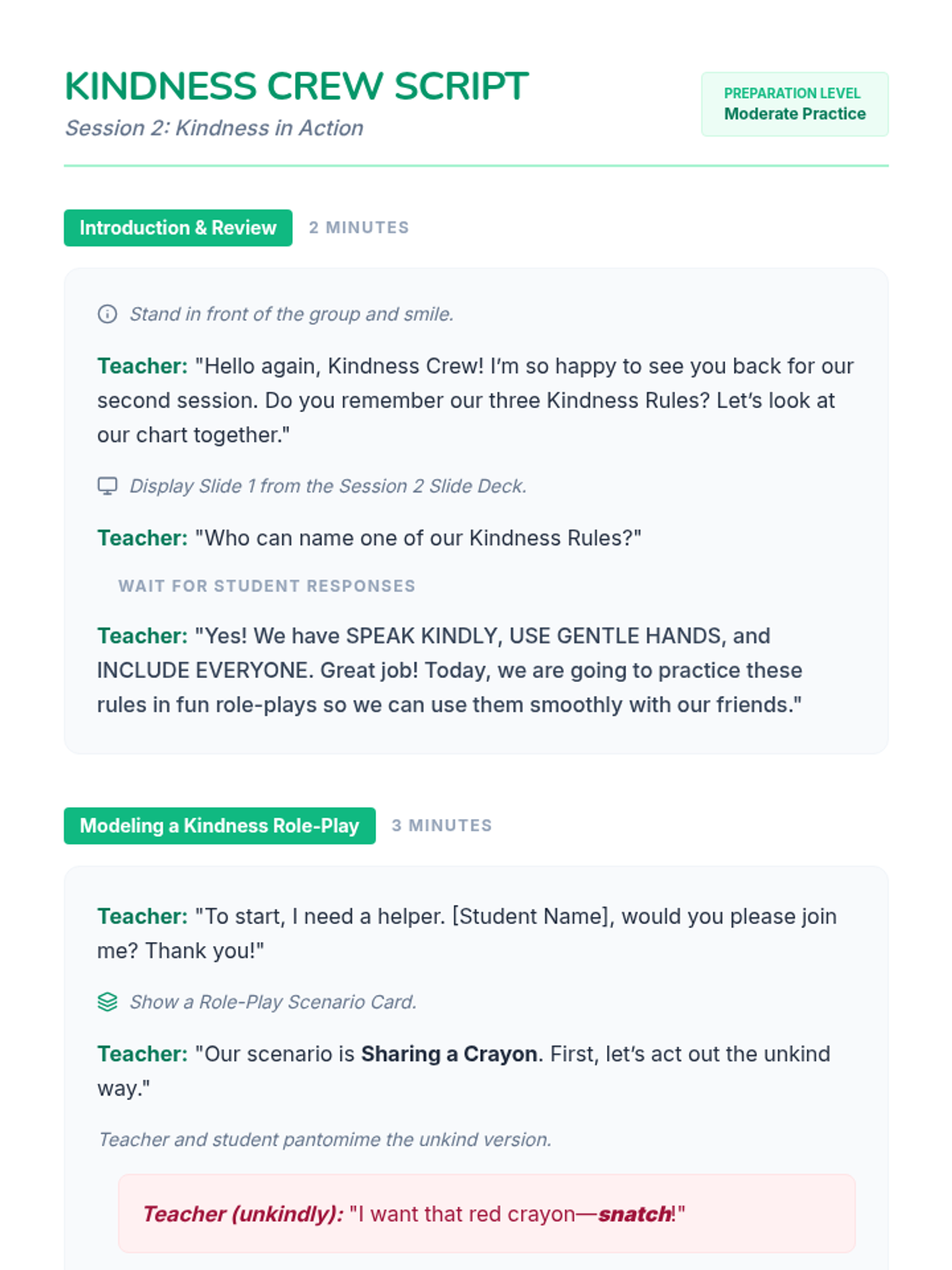Click the Stand in front of the group instruction
Viewport: 952px width, 1270px height.
[291, 314]
